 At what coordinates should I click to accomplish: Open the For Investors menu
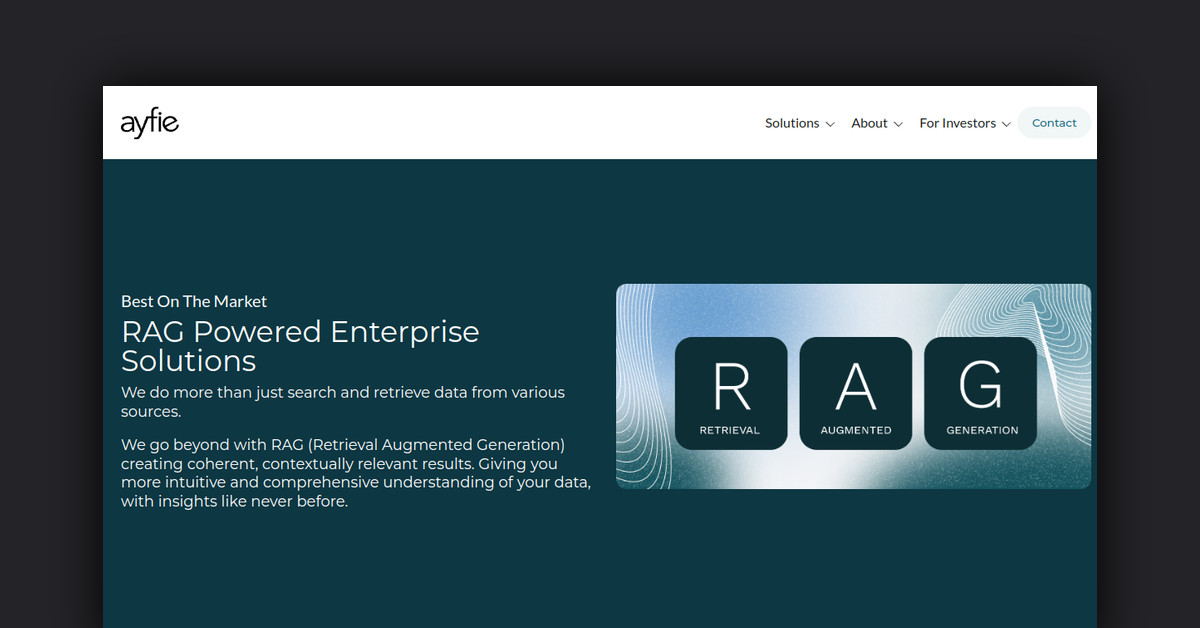point(957,123)
